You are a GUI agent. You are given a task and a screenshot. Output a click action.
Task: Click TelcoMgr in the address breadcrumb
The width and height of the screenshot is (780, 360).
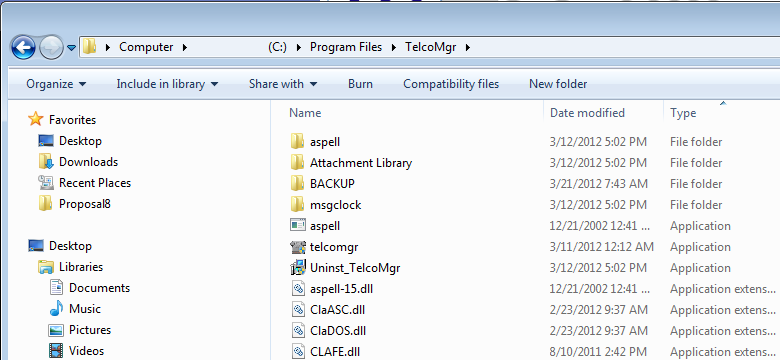click(430, 47)
